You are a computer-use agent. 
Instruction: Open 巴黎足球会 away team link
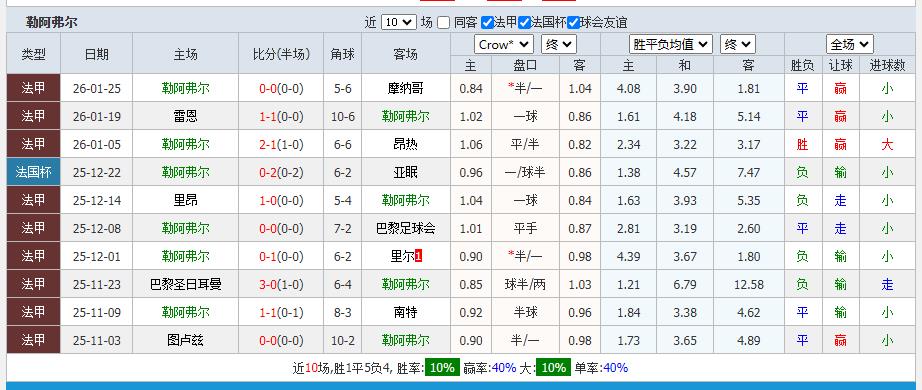[406, 228]
